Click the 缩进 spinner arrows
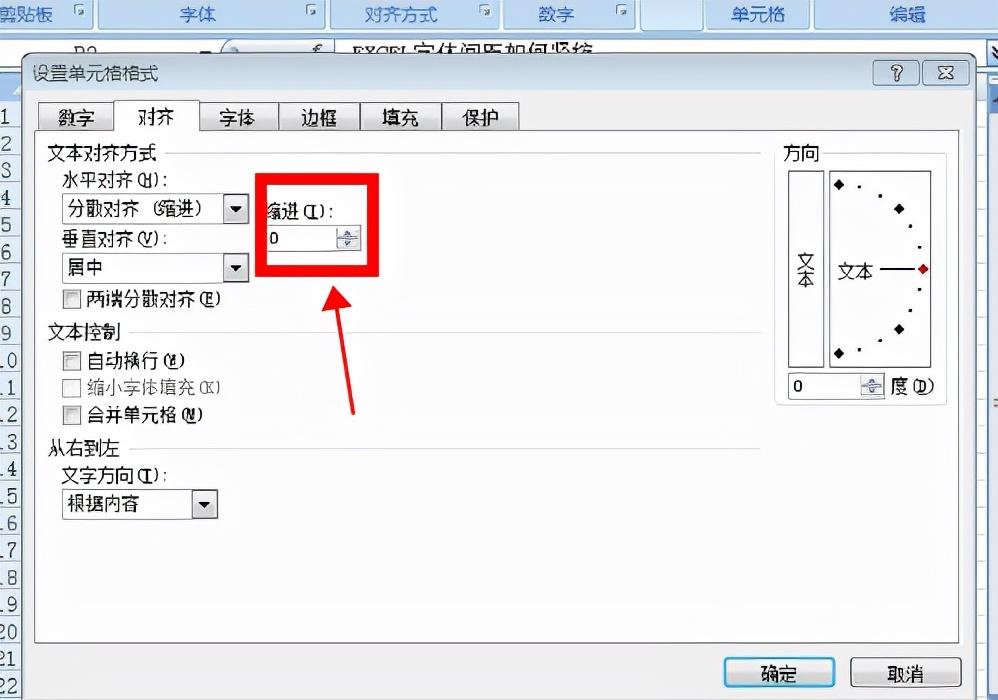Viewport: 998px width, 700px height. pyautogui.click(x=348, y=238)
